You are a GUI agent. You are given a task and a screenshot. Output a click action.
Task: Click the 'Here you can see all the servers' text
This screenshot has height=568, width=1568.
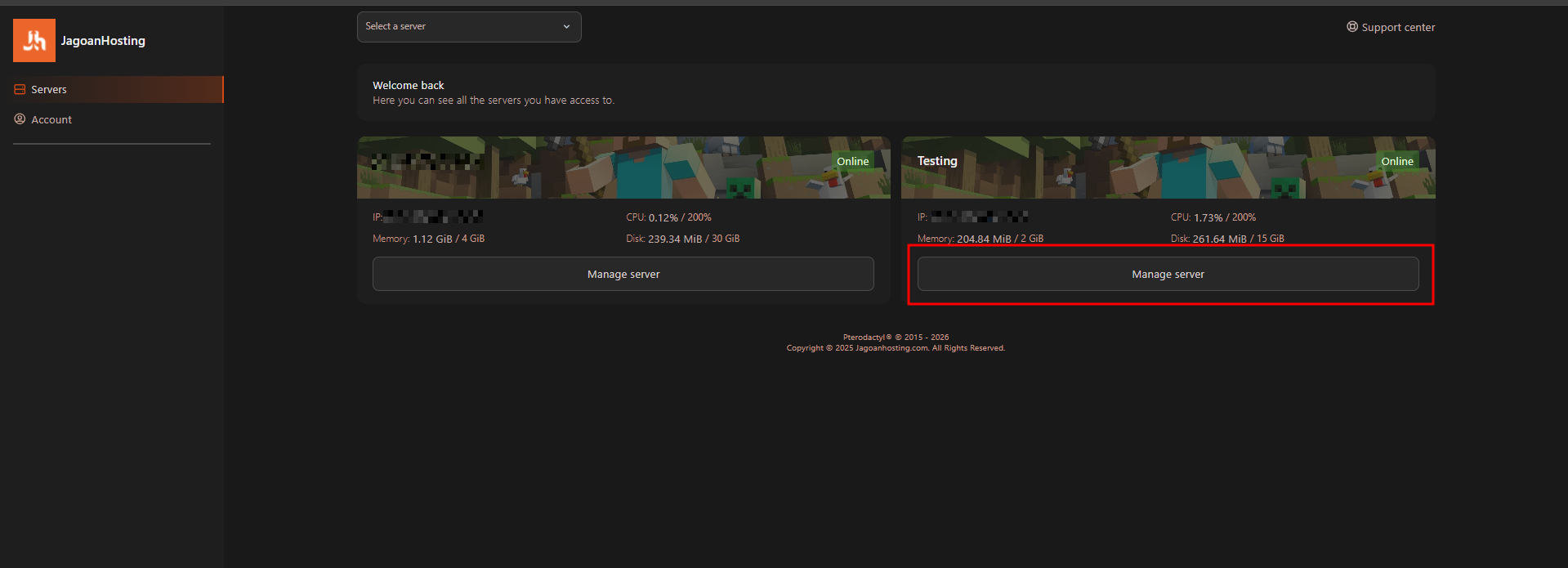(494, 101)
